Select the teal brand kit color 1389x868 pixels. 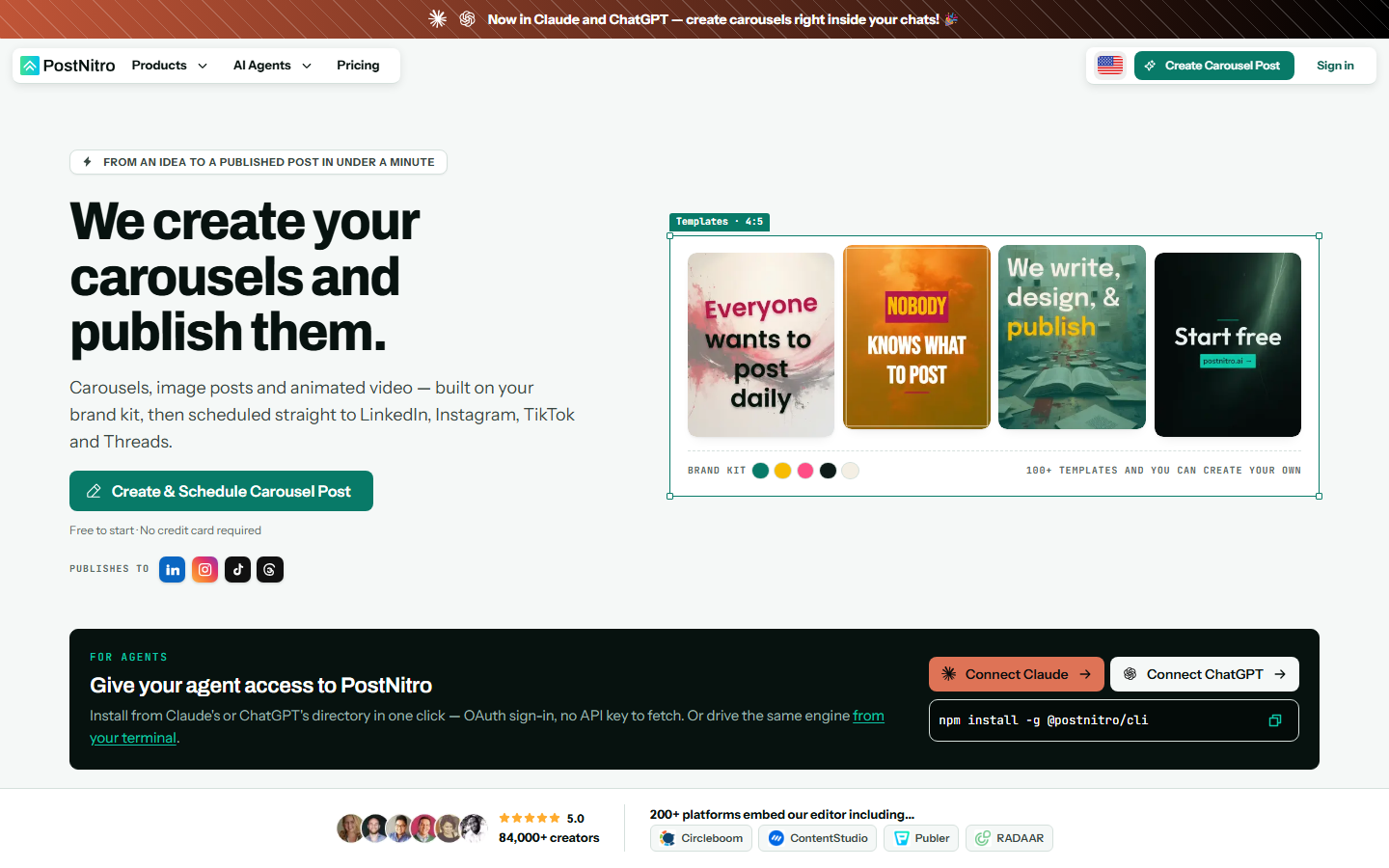coord(760,471)
